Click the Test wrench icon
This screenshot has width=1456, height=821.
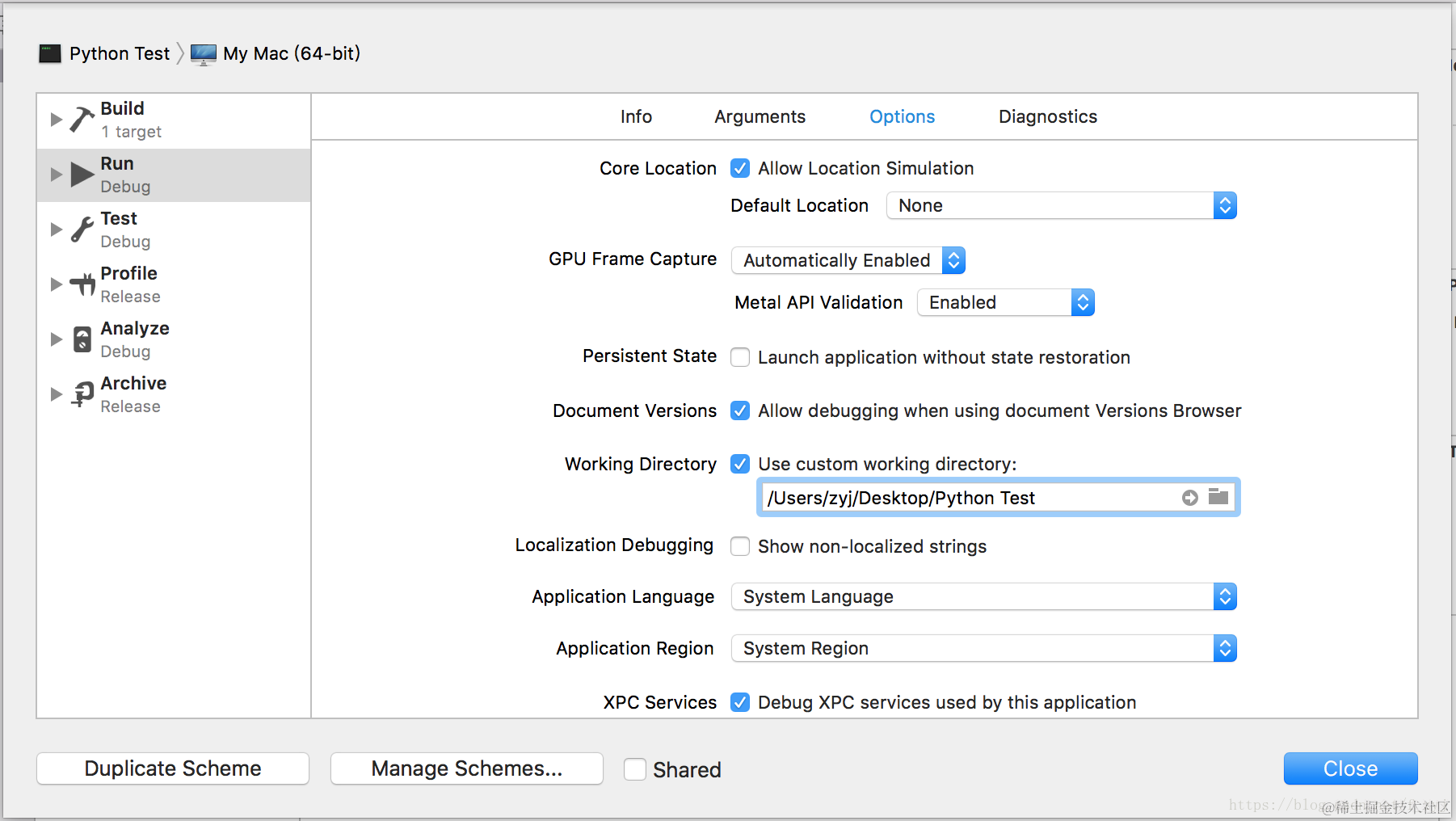[82, 229]
